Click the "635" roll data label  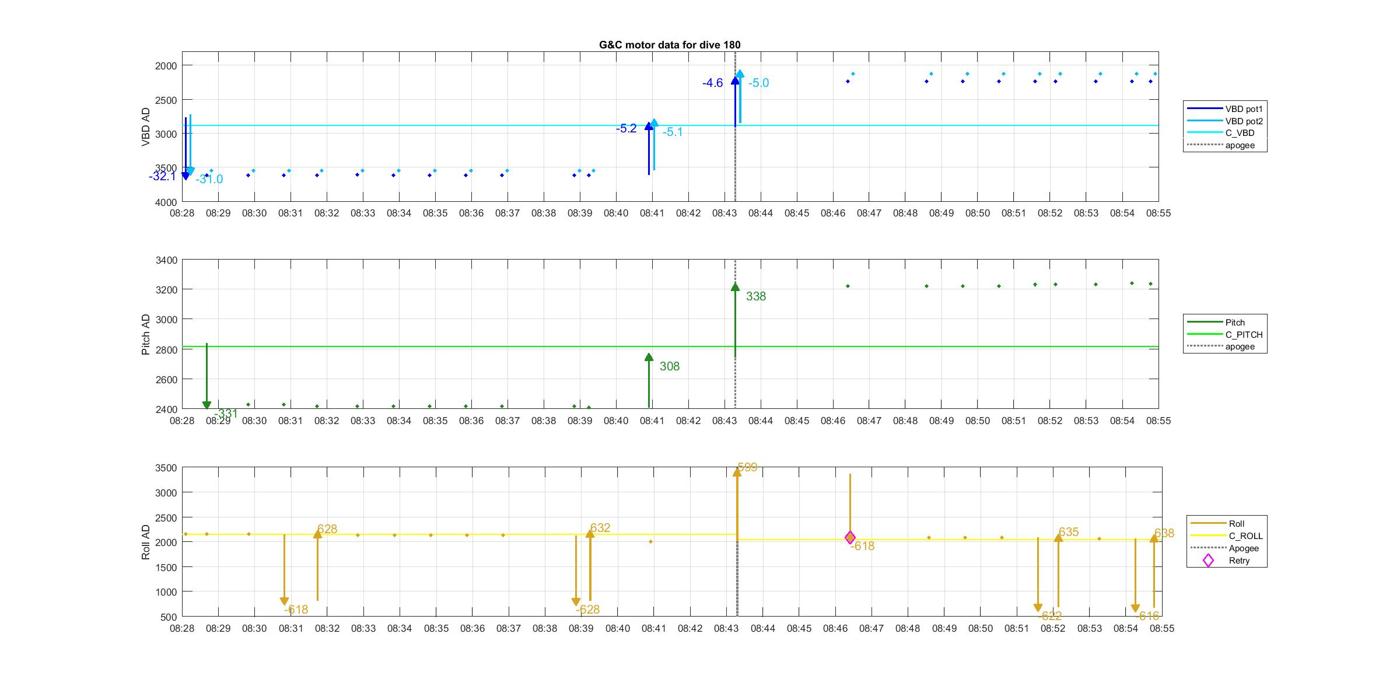(1068, 533)
